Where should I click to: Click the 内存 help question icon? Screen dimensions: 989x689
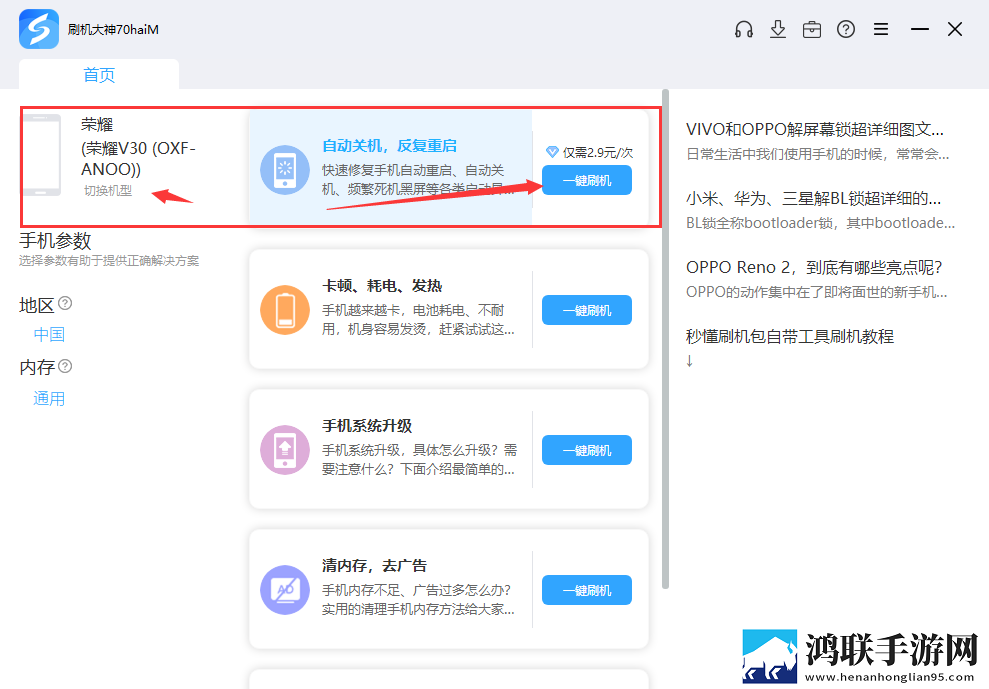click(65, 366)
